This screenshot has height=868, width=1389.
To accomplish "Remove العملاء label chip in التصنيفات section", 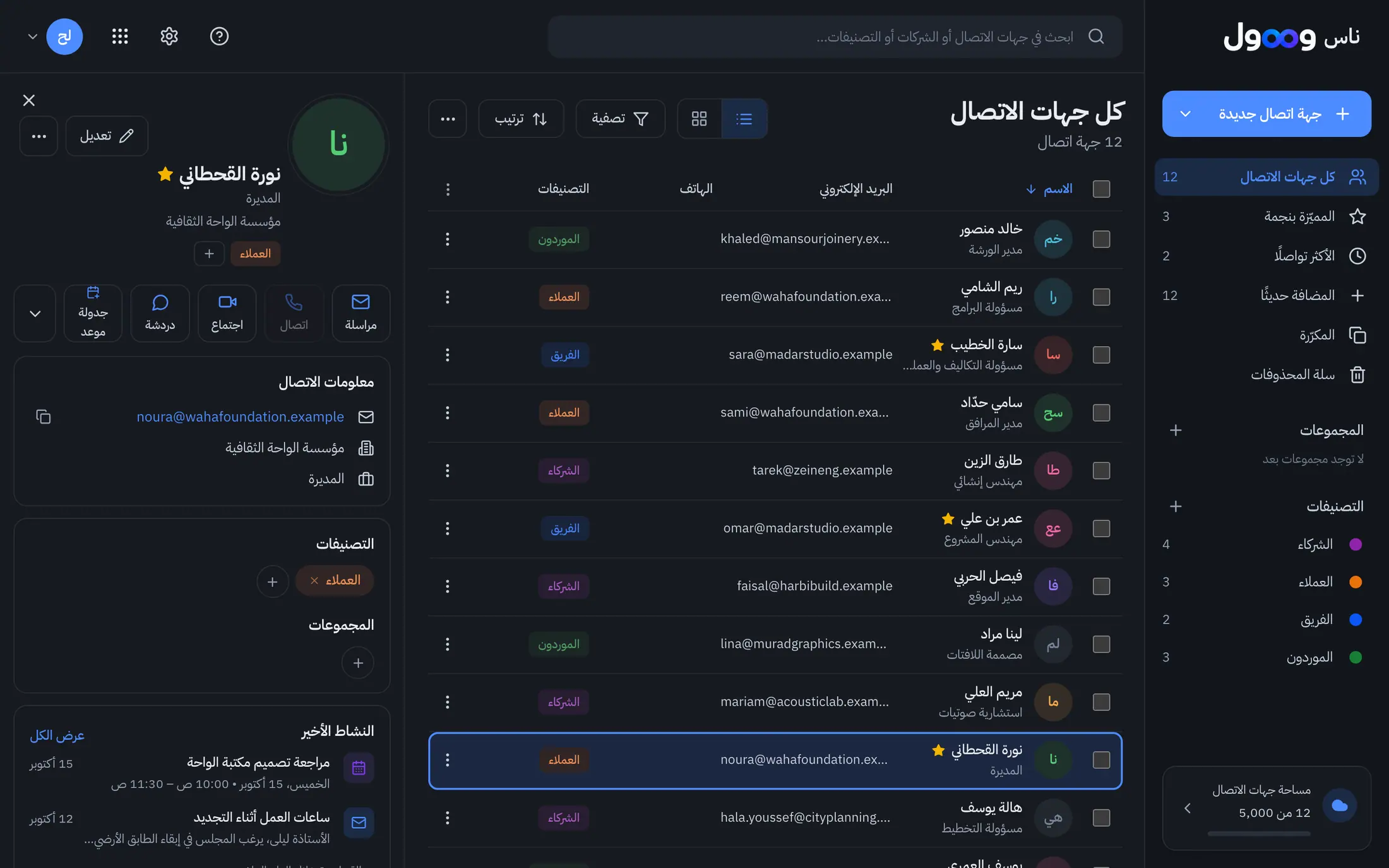I will 314,581.
